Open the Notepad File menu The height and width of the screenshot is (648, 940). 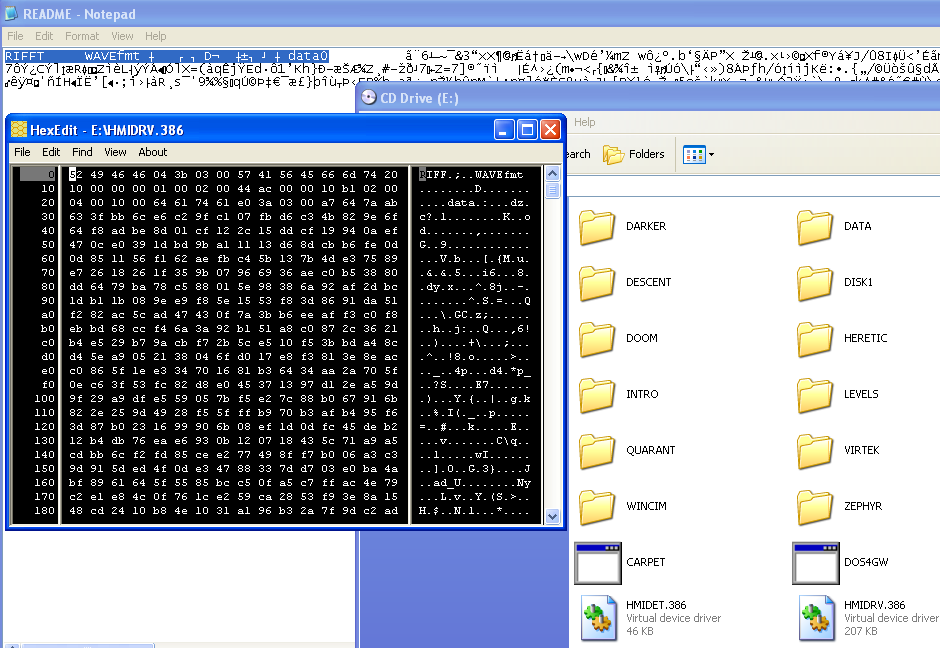click(16, 36)
